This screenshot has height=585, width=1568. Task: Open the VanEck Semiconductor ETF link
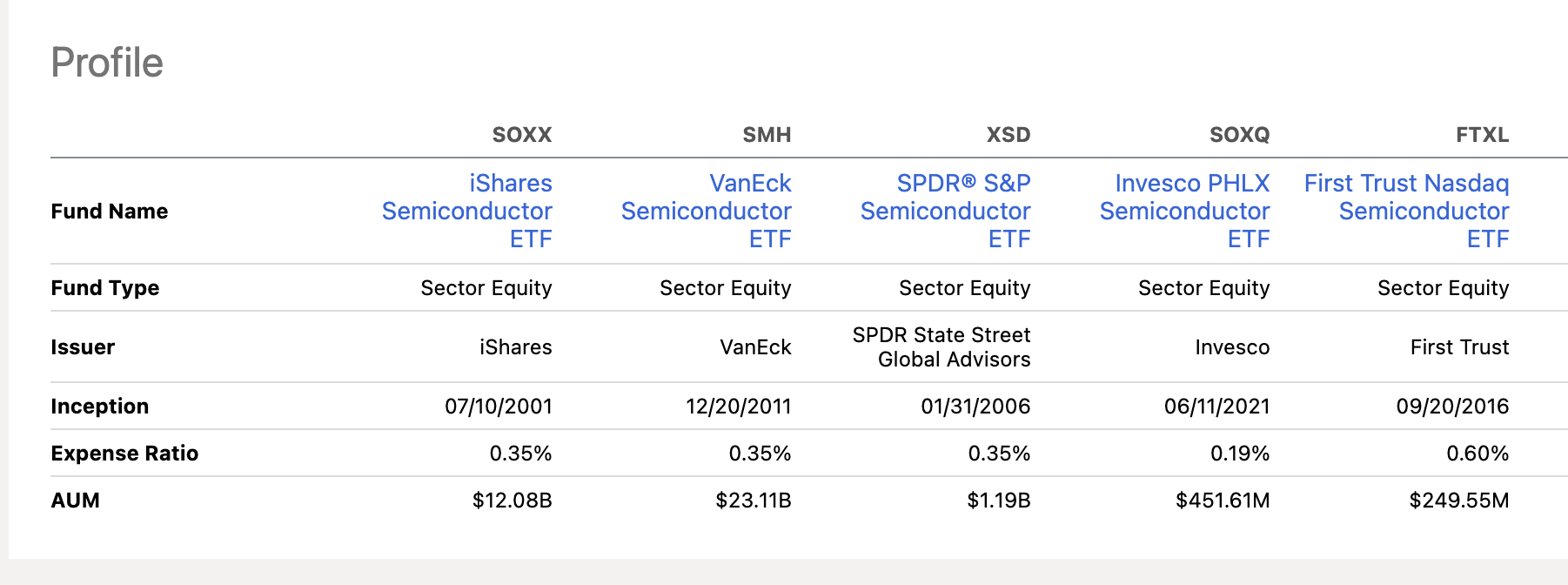tap(707, 211)
